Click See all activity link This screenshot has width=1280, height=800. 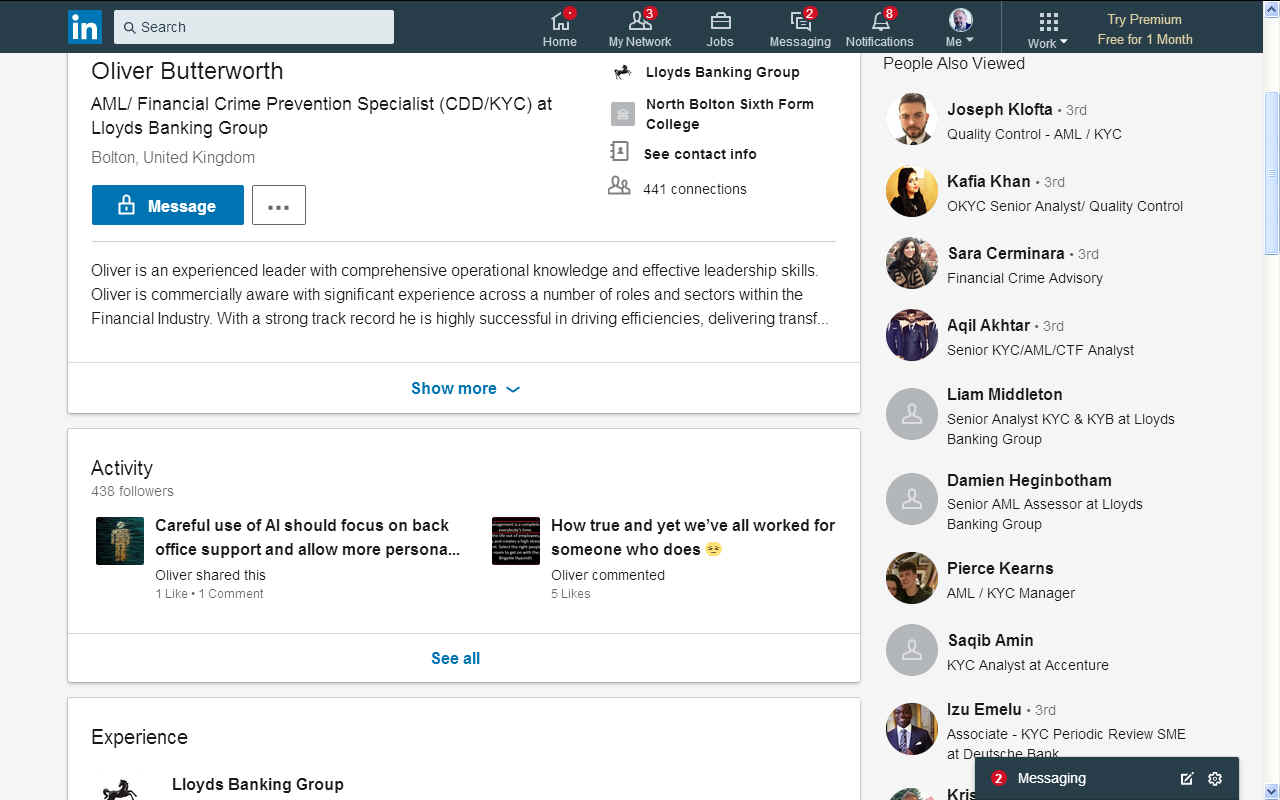coord(455,658)
